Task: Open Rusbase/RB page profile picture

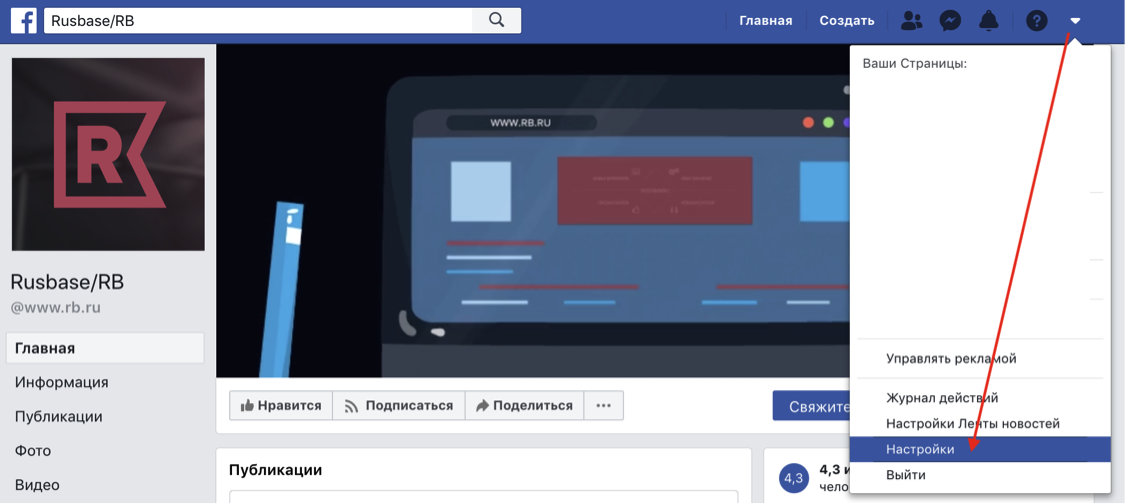Action: click(108, 154)
